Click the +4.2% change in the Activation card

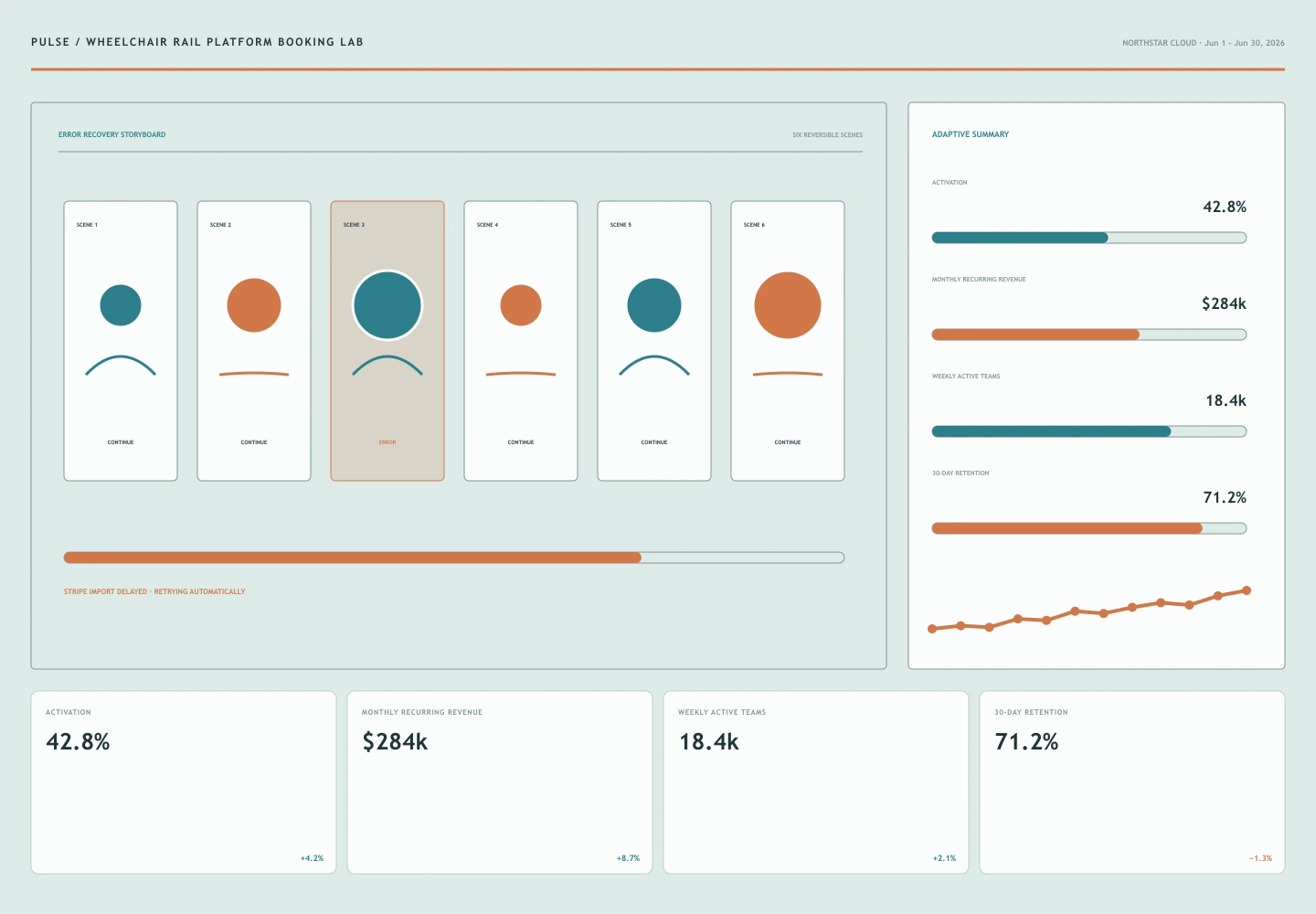point(312,858)
